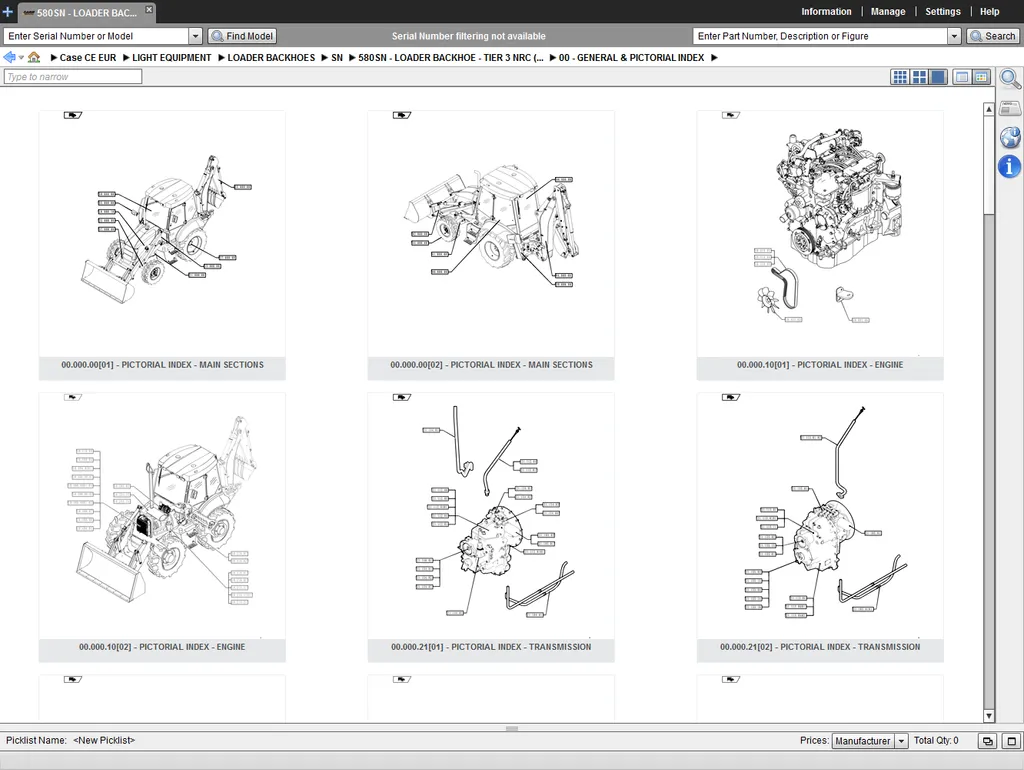Switch to the 3x3 small thumbnail grid view
Viewport: 1024px width, 770px height.
pyautogui.click(x=899, y=77)
